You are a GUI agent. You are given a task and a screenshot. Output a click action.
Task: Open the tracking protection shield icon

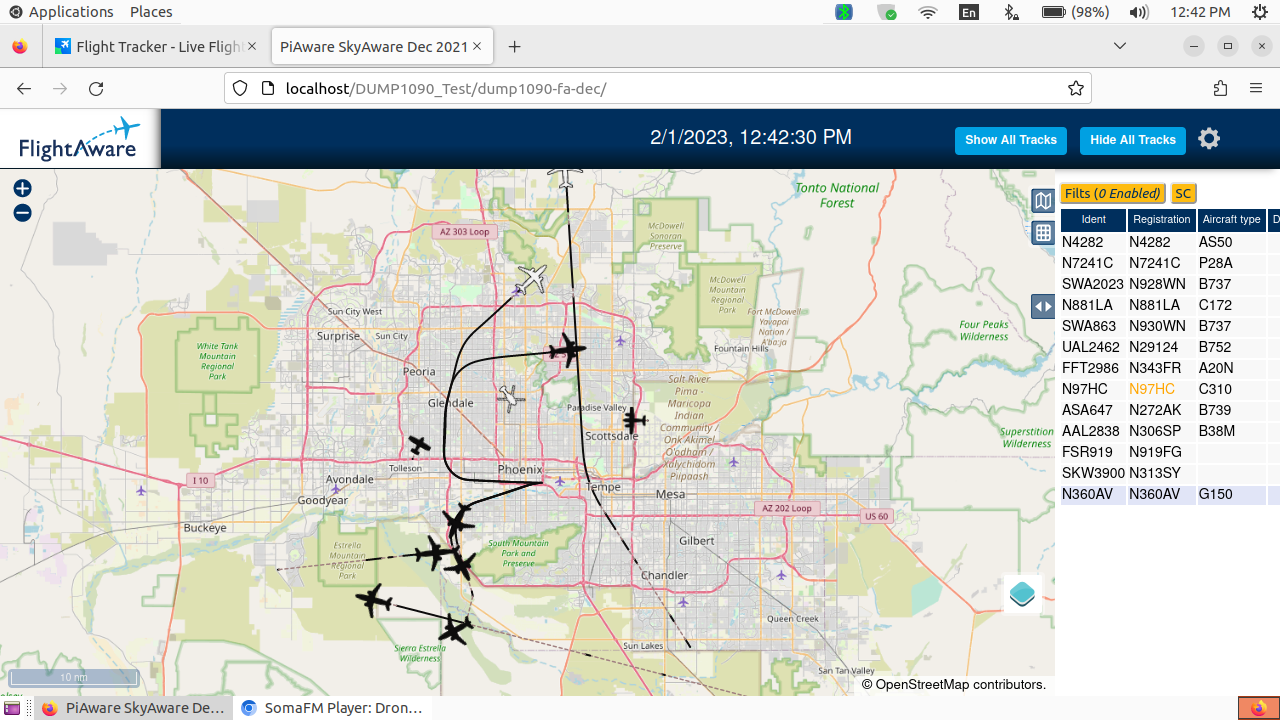pos(240,88)
